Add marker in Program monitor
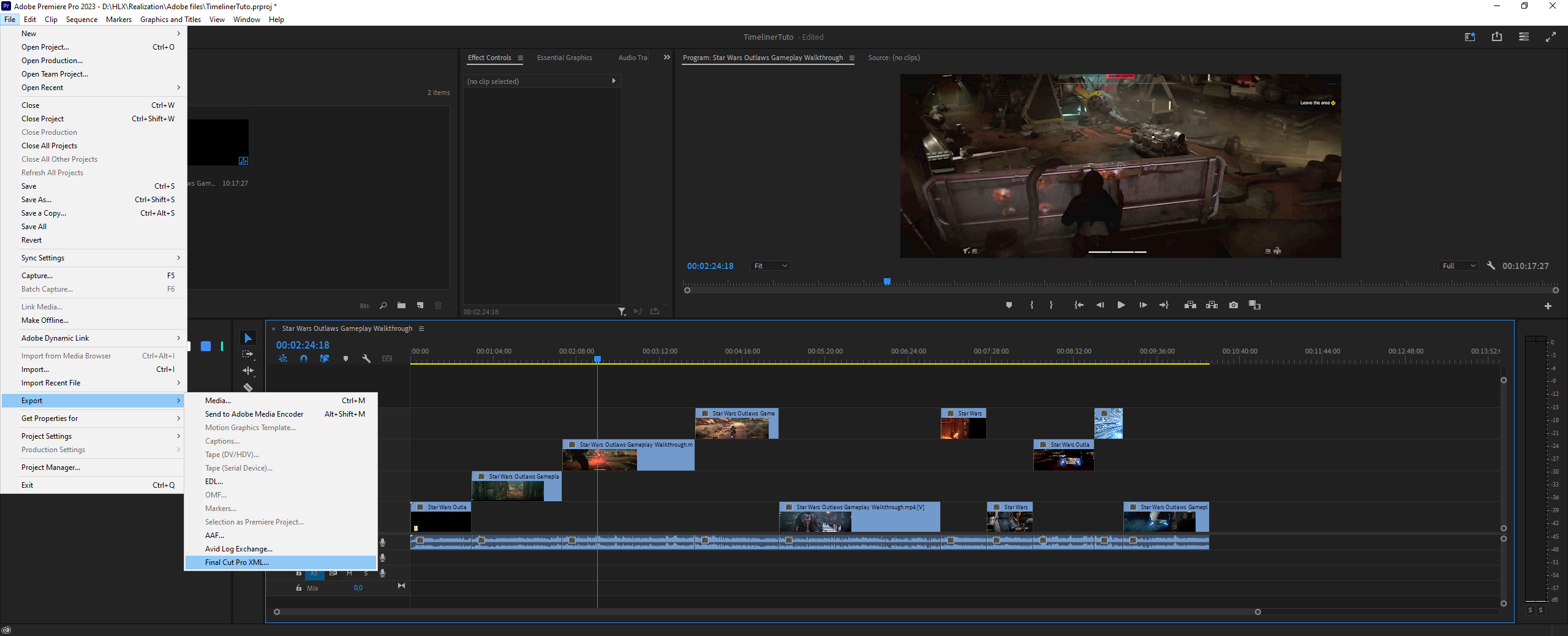This screenshot has width=1568, height=636. (x=1009, y=305)
